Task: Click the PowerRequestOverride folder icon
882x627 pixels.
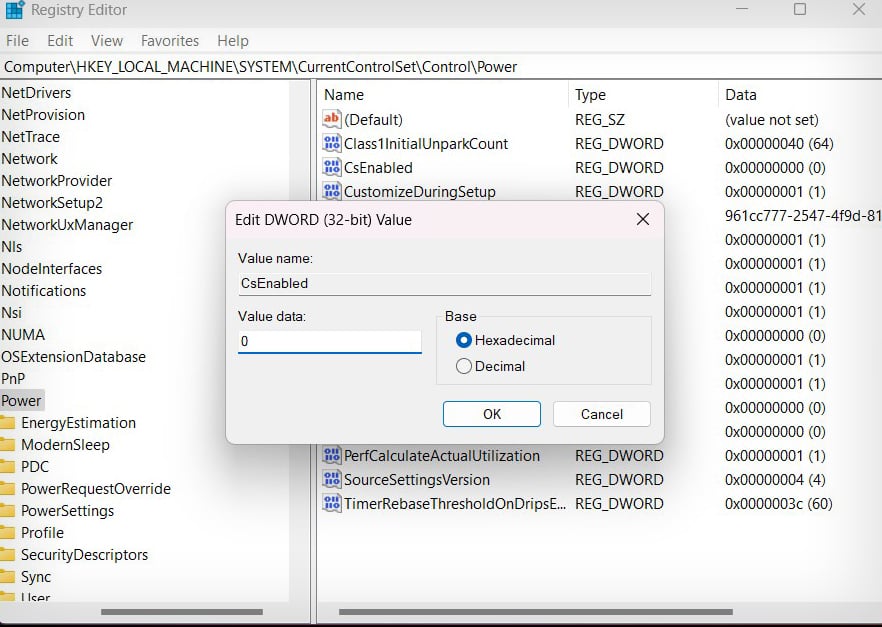Action: [x=7, y=488]
